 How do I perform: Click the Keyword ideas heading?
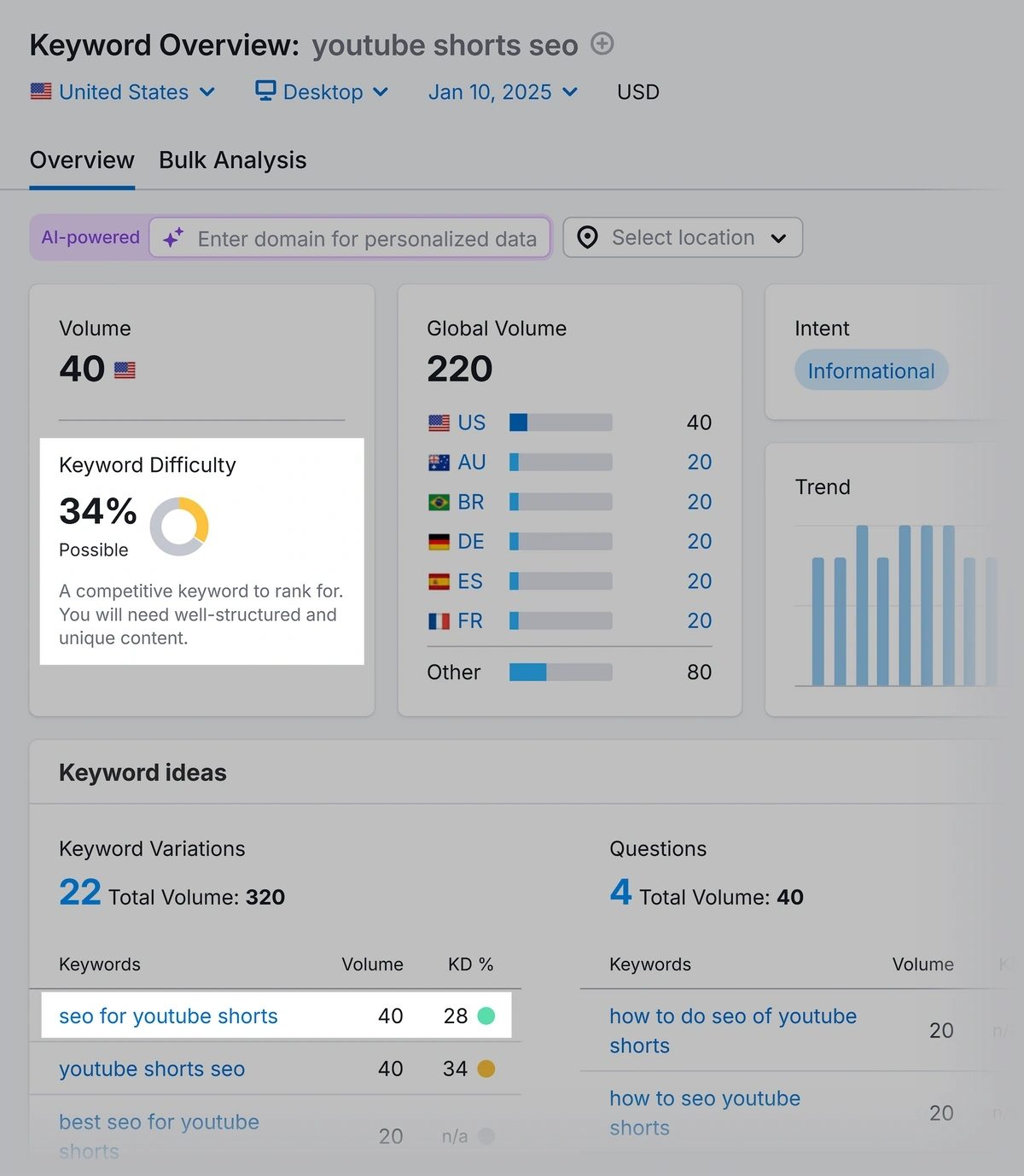(143, 772)
